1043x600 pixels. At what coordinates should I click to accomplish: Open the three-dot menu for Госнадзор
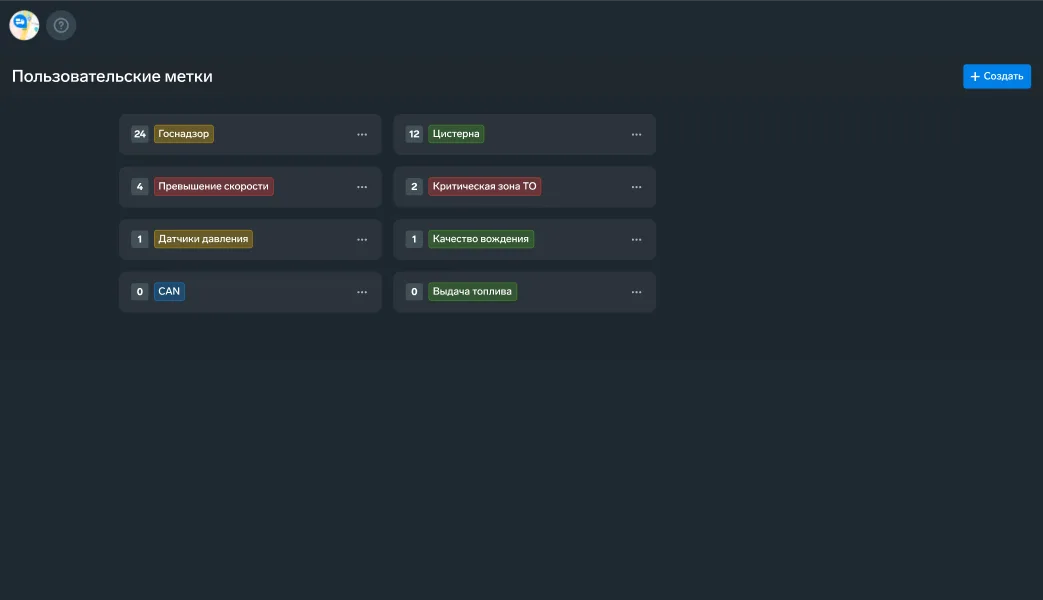coord(362,134)
